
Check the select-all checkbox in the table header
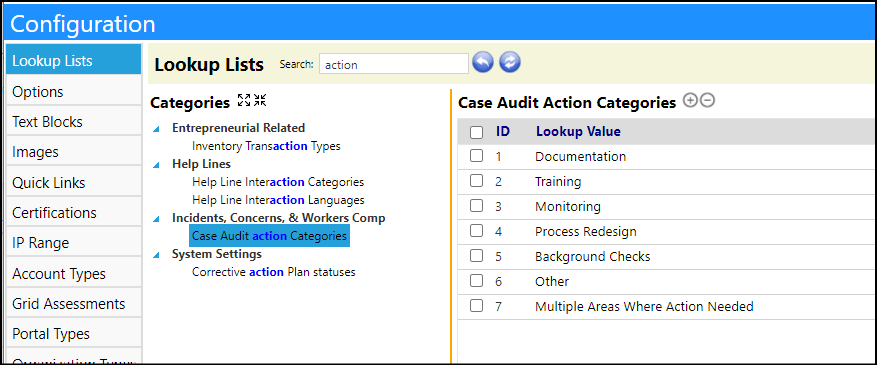[477, 132]
